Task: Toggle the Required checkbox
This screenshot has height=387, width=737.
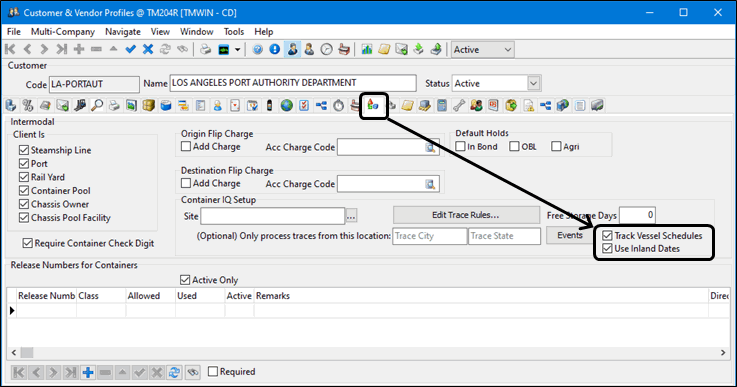Action: pyautogui.click(x=213, y=371)
